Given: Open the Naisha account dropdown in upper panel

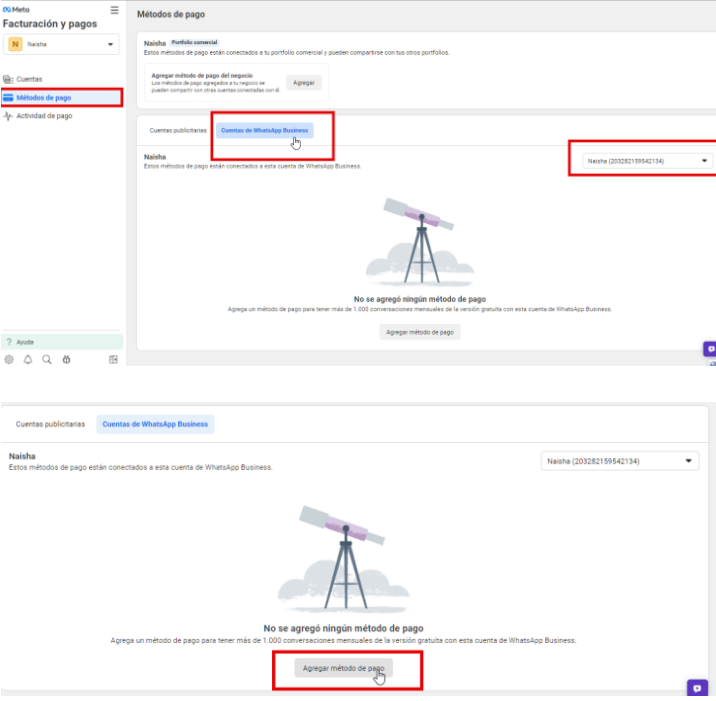Looking at the screenshot, I should pos(647,161).
